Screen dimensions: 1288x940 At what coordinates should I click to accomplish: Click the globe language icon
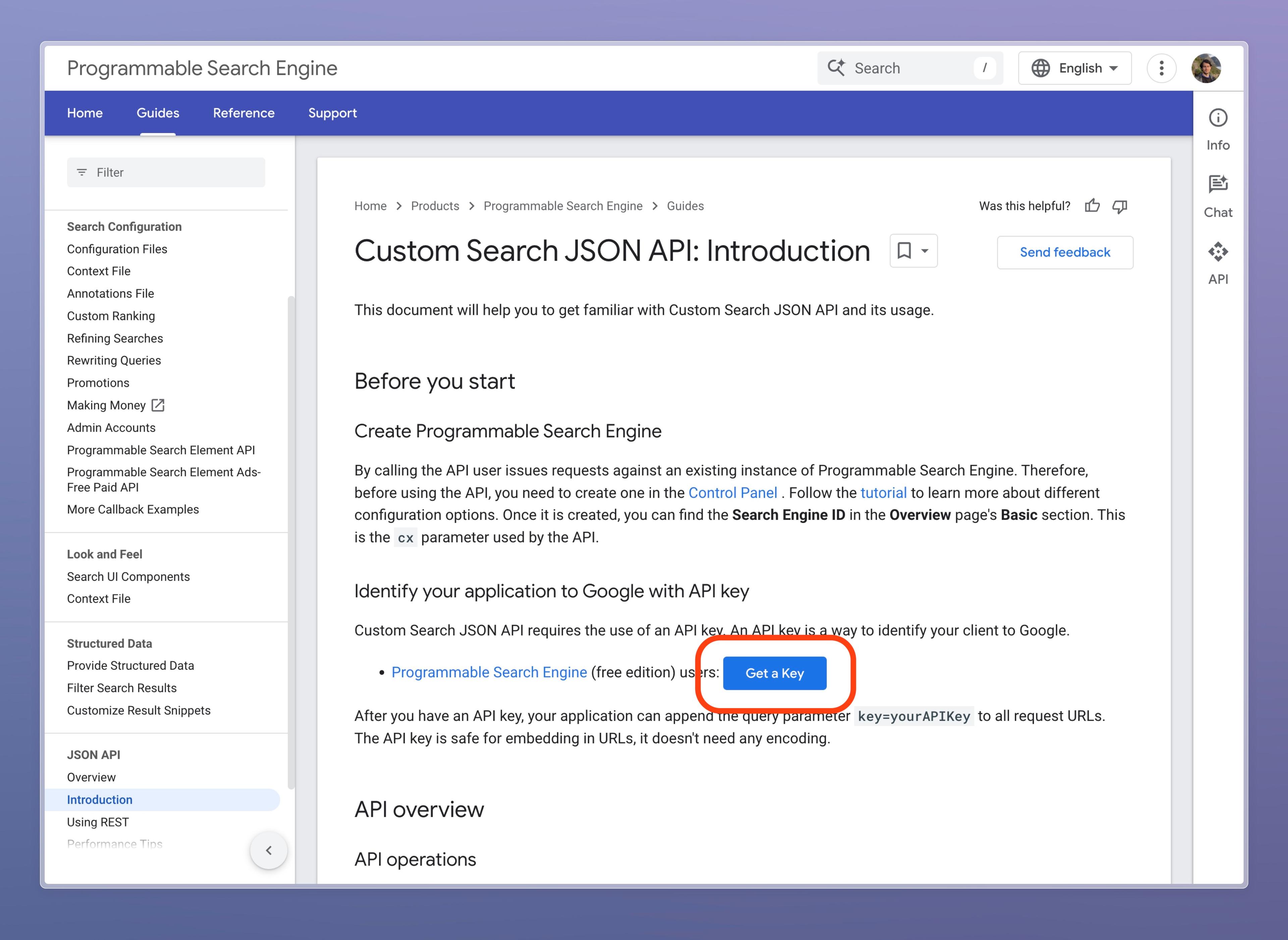click(x=1041, y=68)
